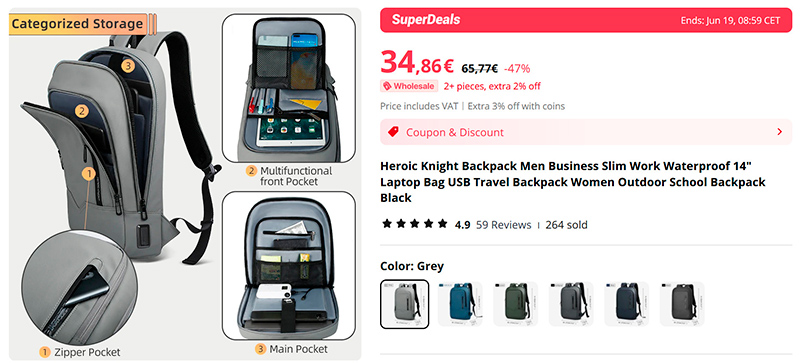Select the Grey backpack color swatch
Image resolution: width=800 pixels, height=363 pixels.
click(405, 304)
